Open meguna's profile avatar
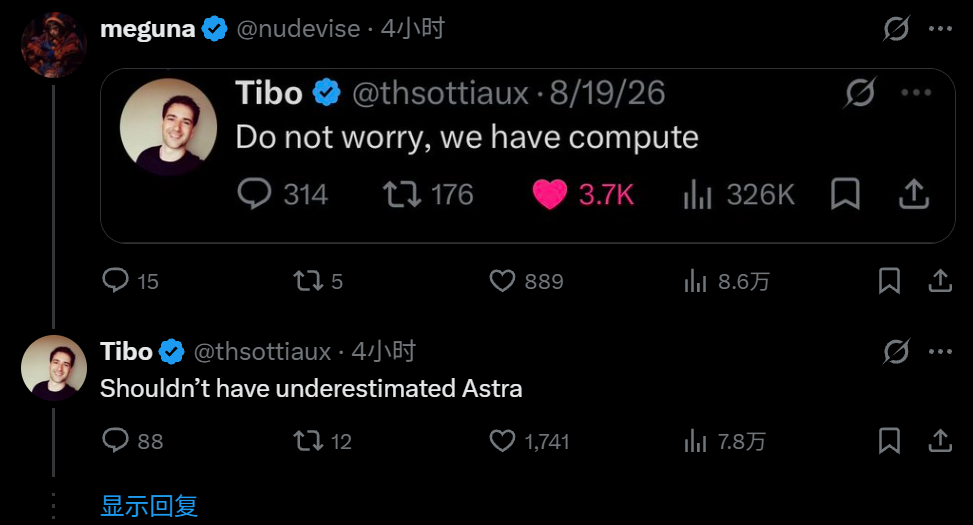This screenshot has height=525, width=973. 53,45
